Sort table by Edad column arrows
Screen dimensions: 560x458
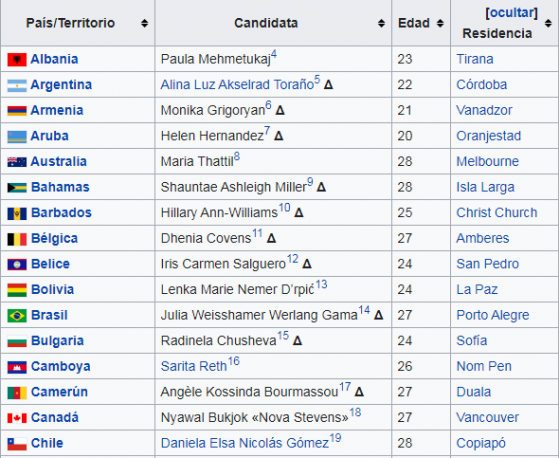[440, 24]
